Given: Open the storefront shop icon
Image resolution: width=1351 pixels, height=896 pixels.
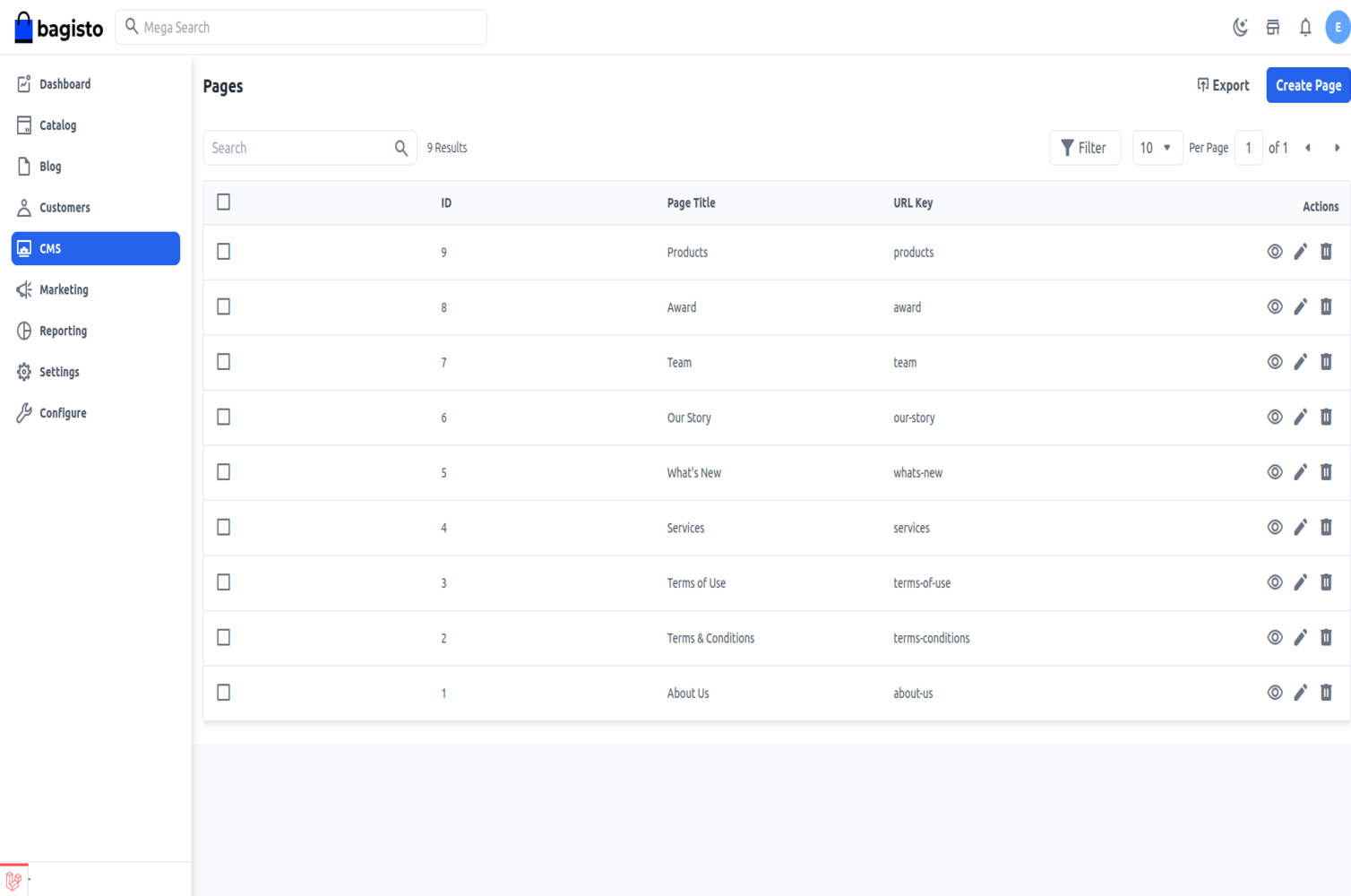Looking at the screenshot, I should pos(1273,27).
